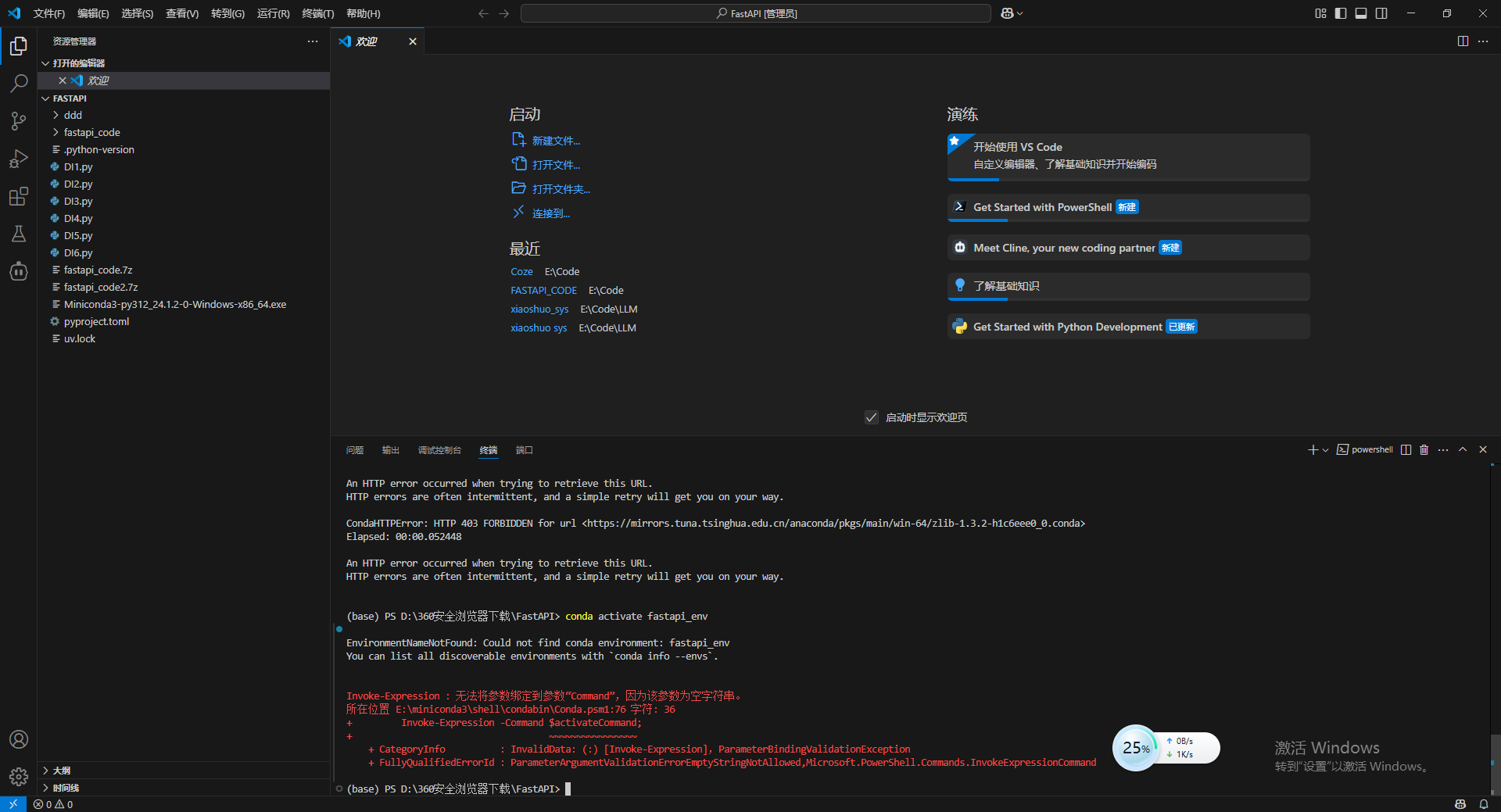Open Get Started with PowerShell walkthrough
Screen dimensions: 1501x812
tap(1128, 207)
